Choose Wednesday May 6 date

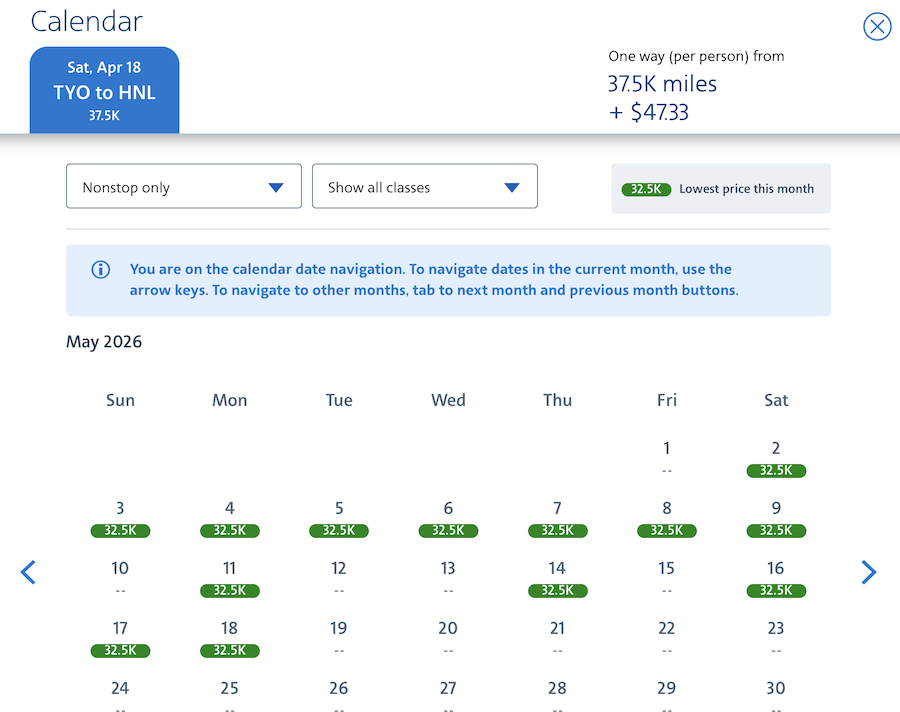coord(448,518)
